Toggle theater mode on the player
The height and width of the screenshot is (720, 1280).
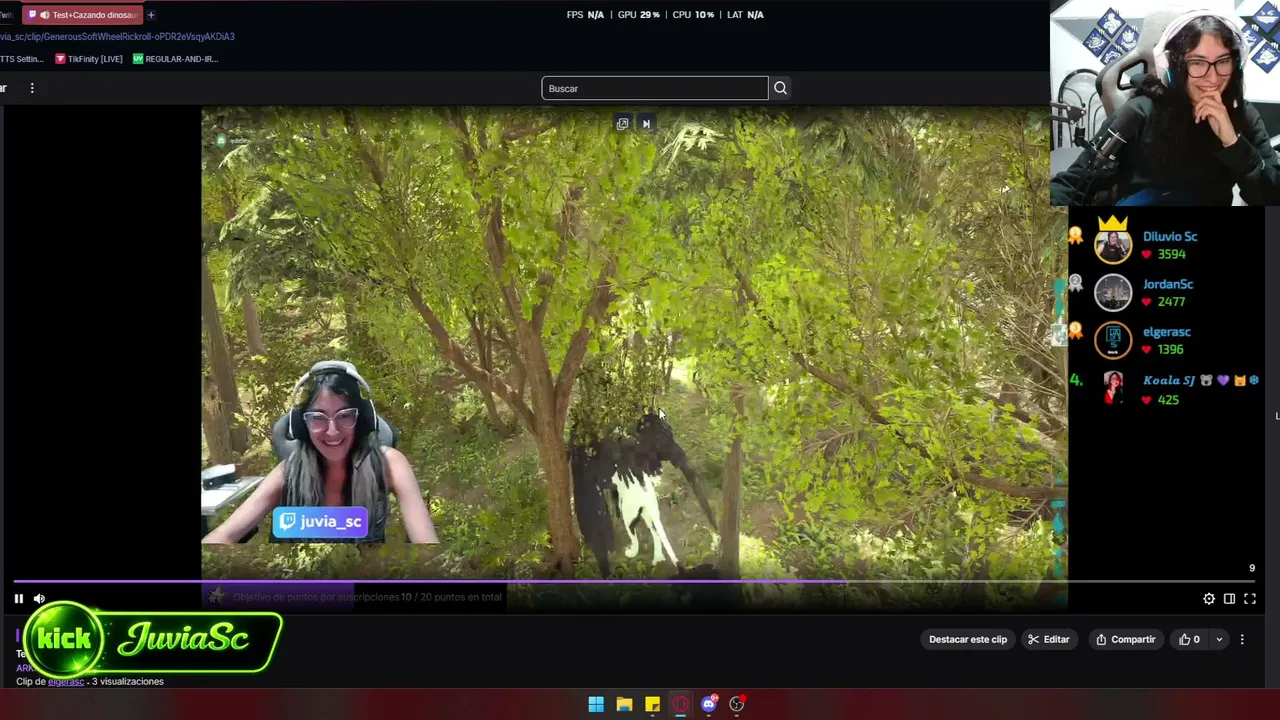point(1229,599)
